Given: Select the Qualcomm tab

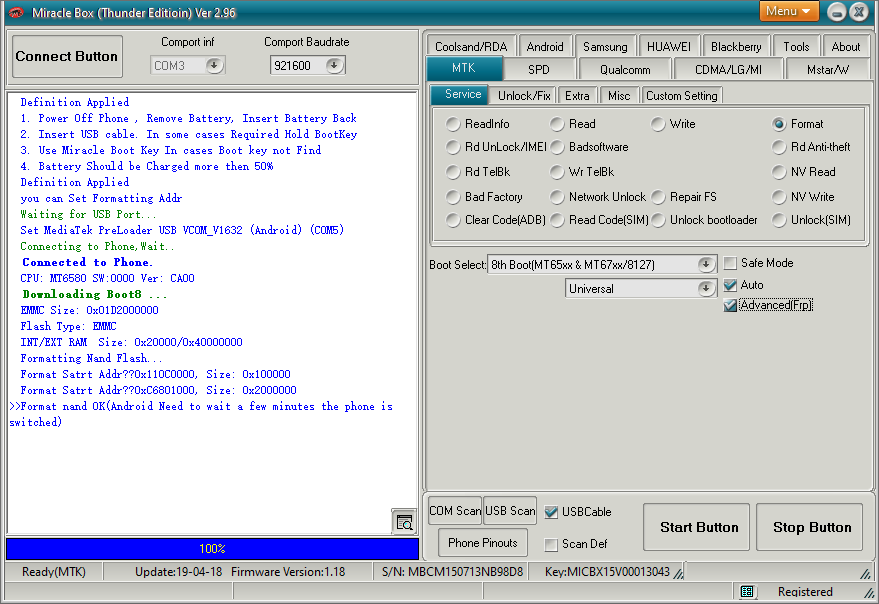Looking at the screenshot, I should coord(625,70).
